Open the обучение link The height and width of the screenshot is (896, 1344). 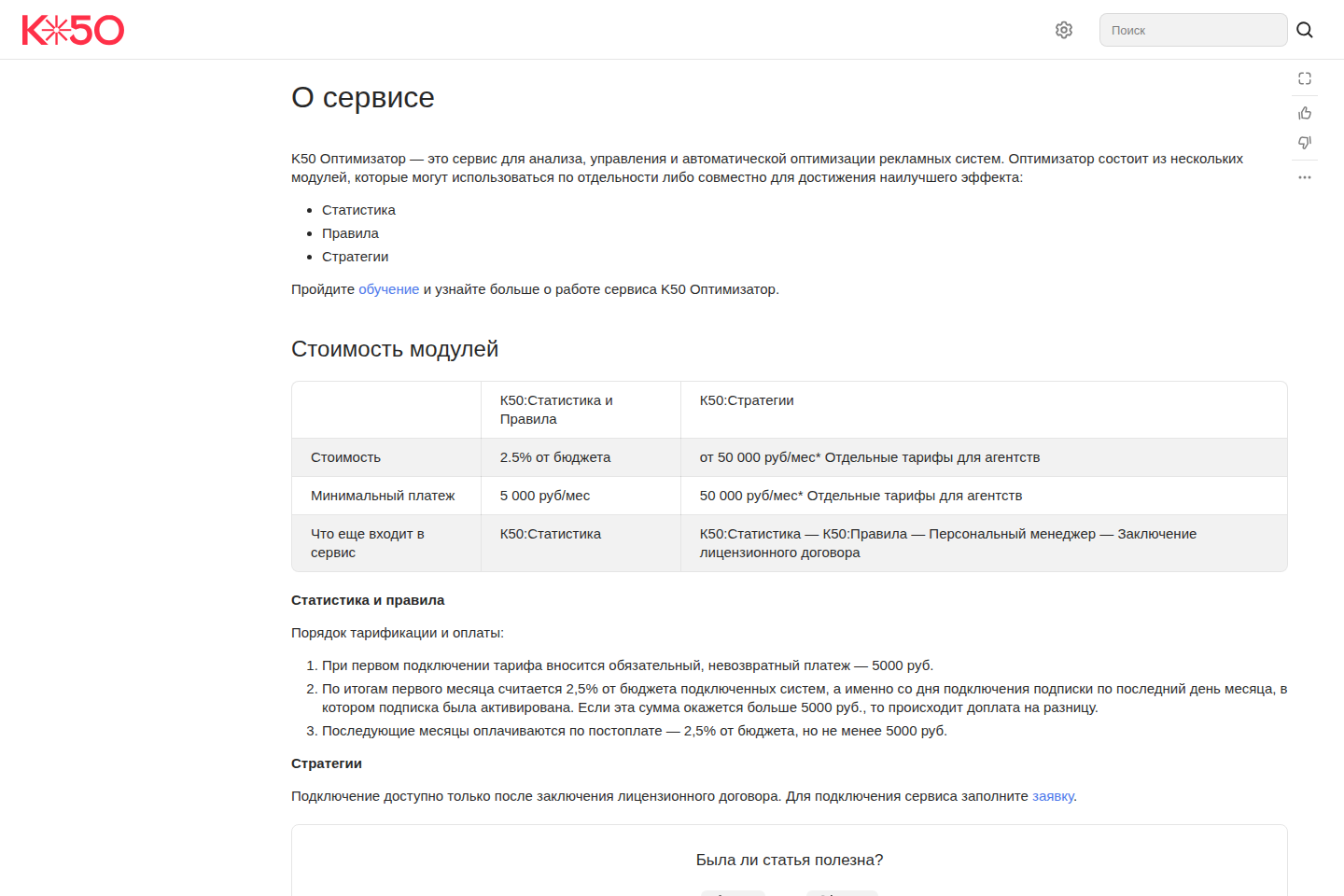(x=389, y=289)
